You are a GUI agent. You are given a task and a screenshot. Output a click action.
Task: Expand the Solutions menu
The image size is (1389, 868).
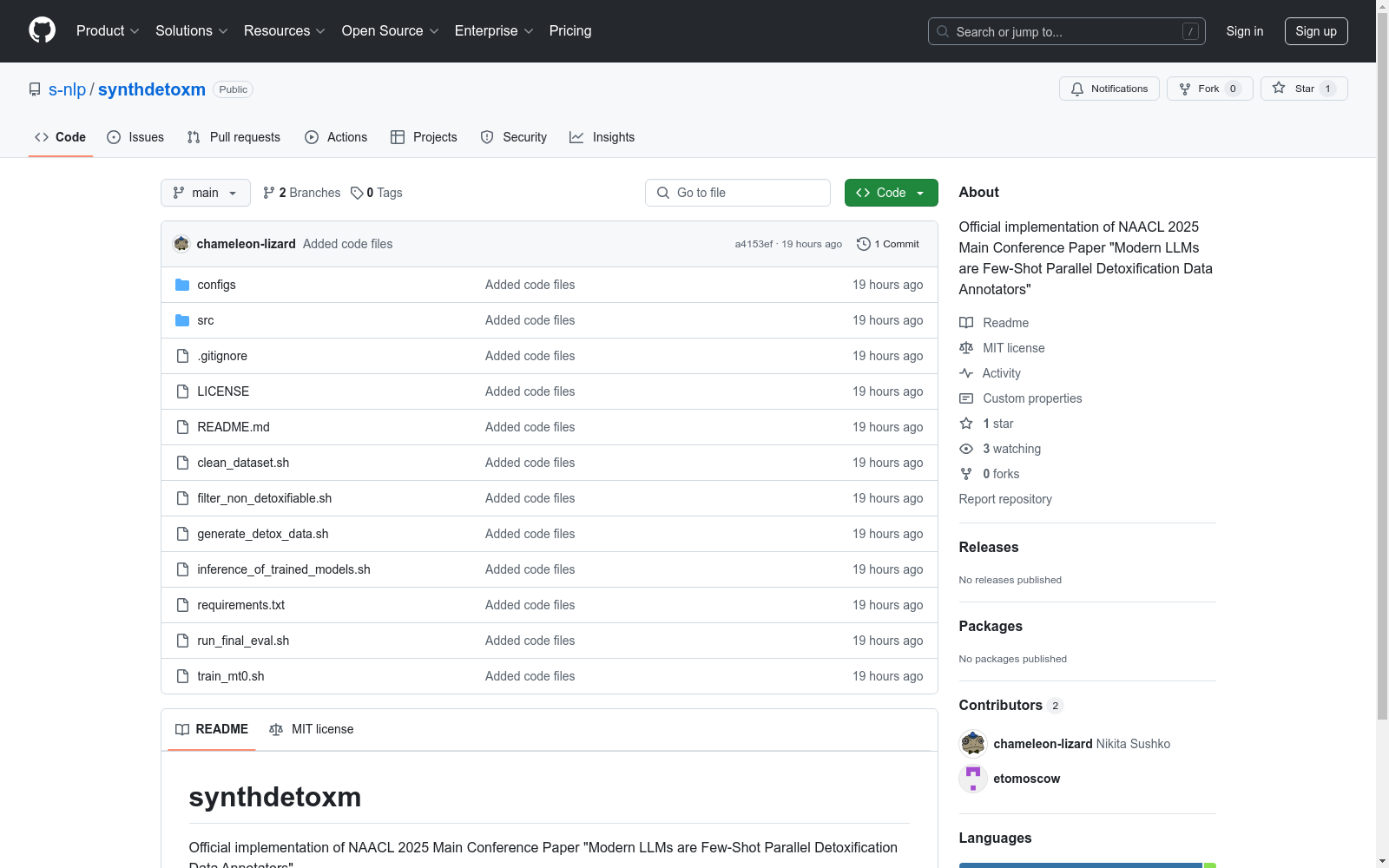pos(191,30)
